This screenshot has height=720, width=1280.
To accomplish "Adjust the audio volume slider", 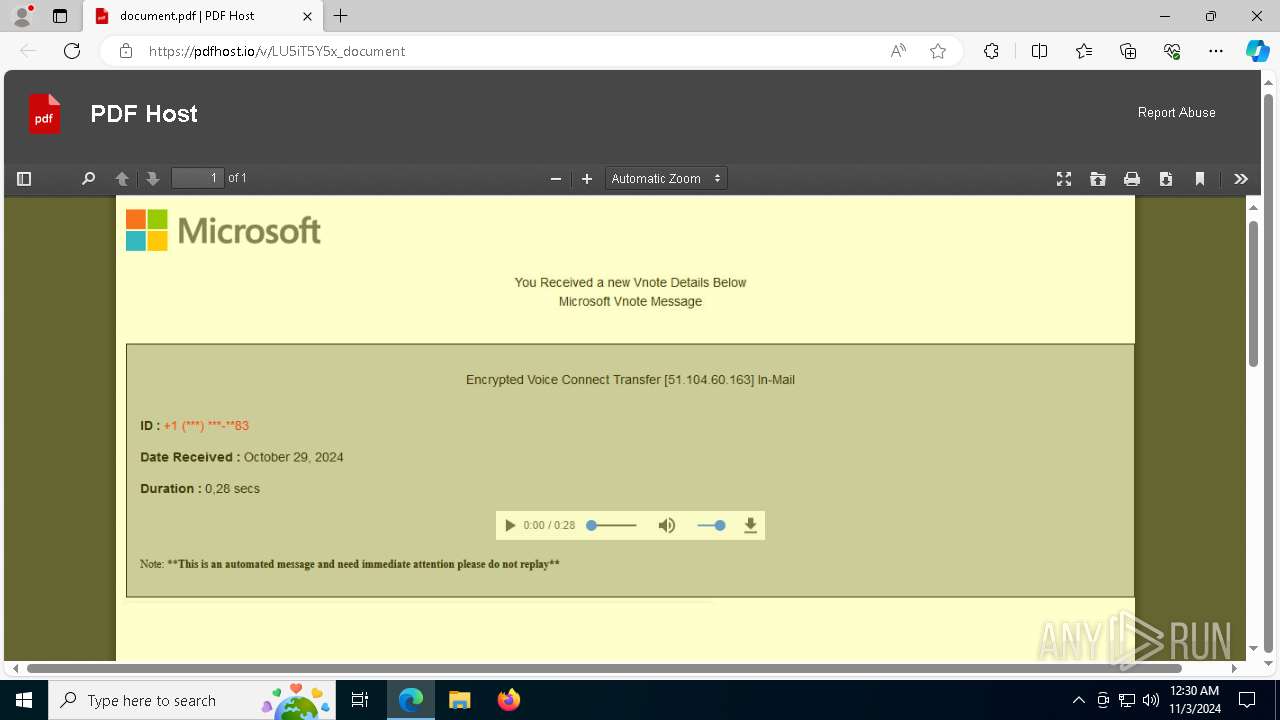I will point(711,526).
